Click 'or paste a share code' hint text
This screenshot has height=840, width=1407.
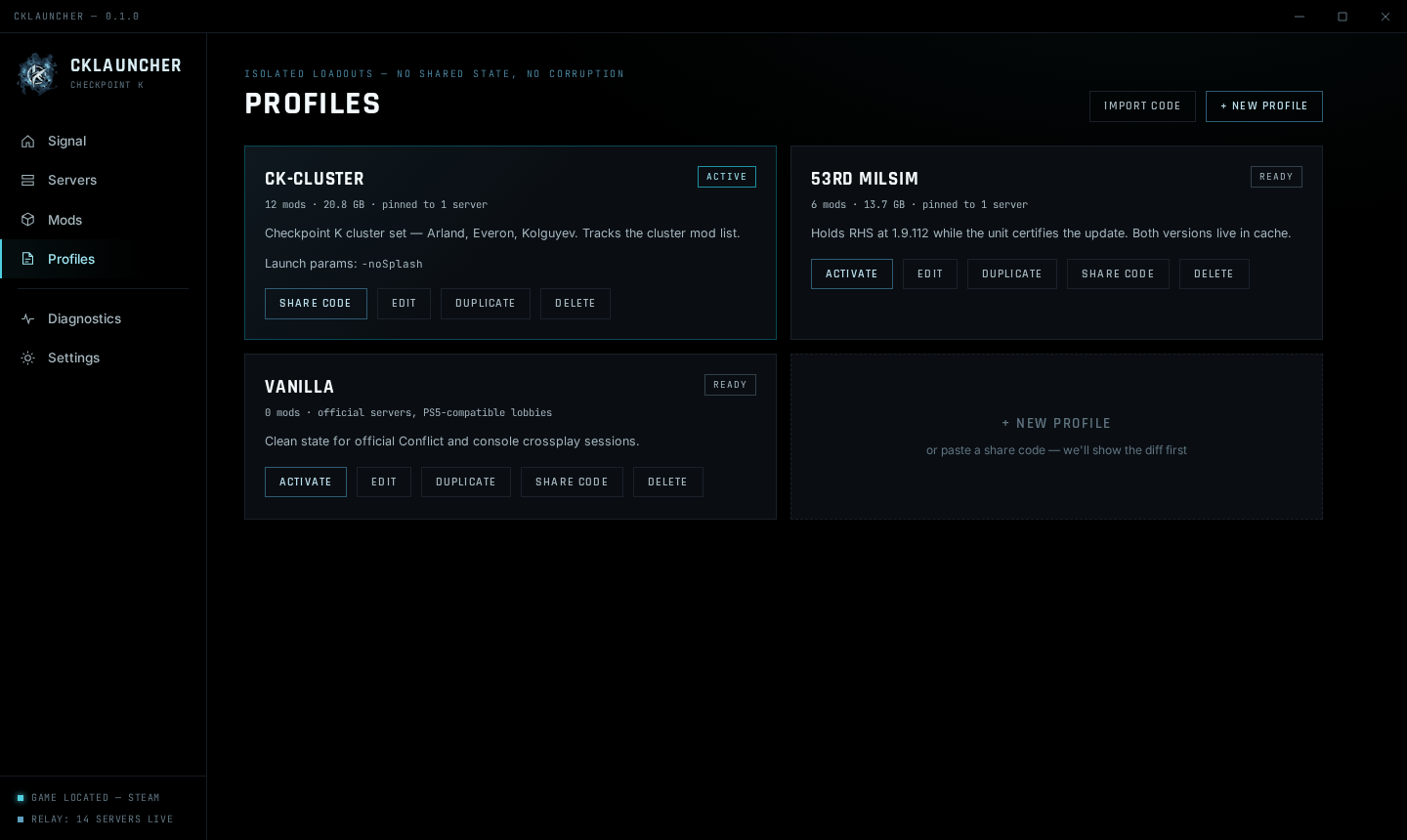pos(1056,450)
